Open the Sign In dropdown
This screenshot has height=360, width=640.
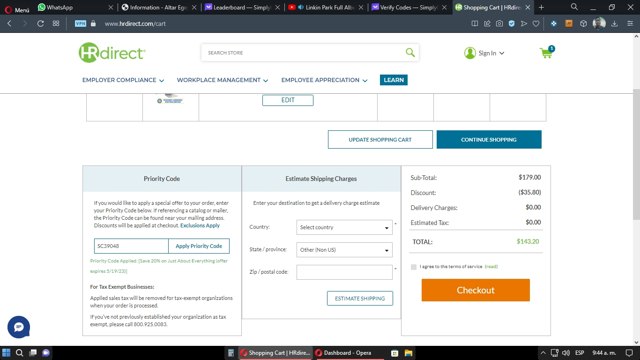click(491, 53)
